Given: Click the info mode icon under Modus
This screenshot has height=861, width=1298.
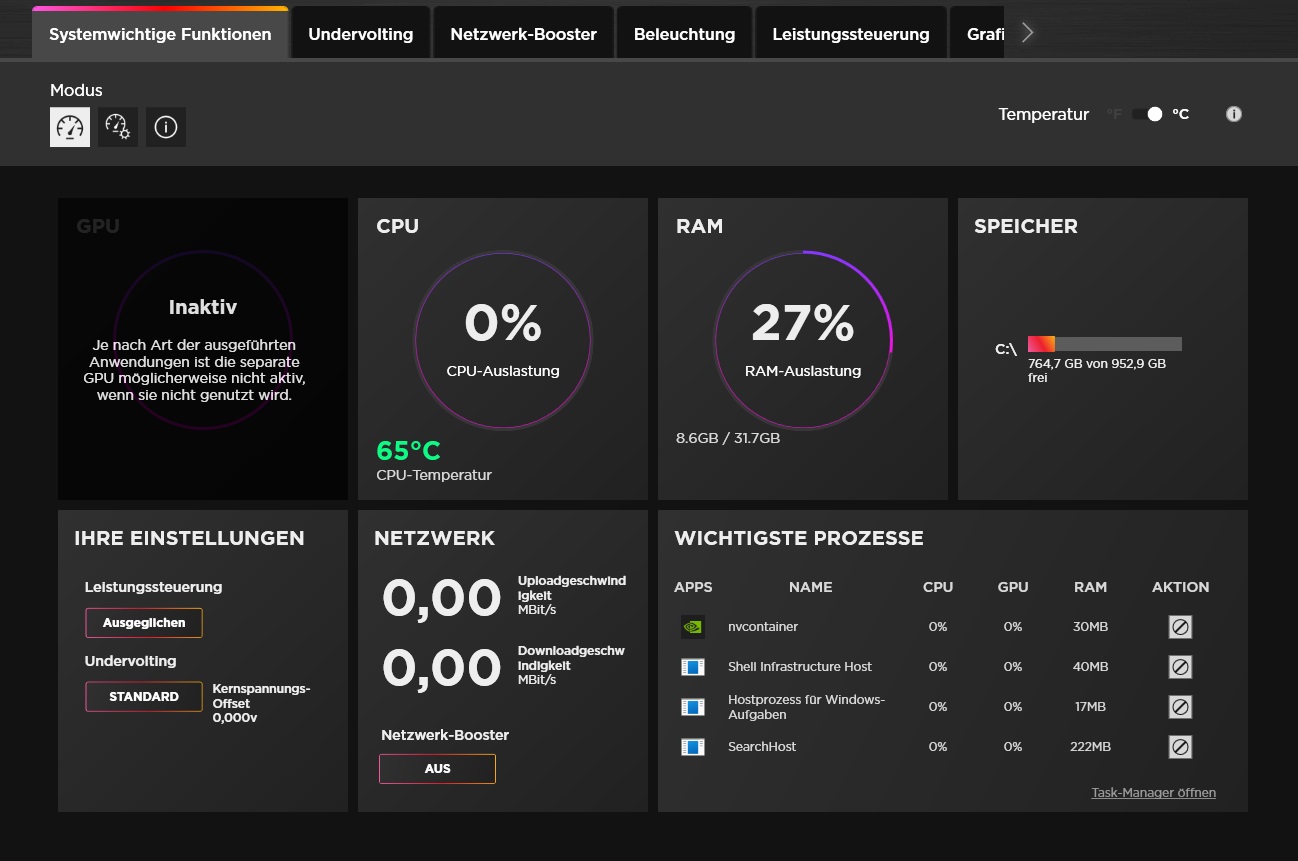Looking at the screenshot, I should [x=166, y=128].
